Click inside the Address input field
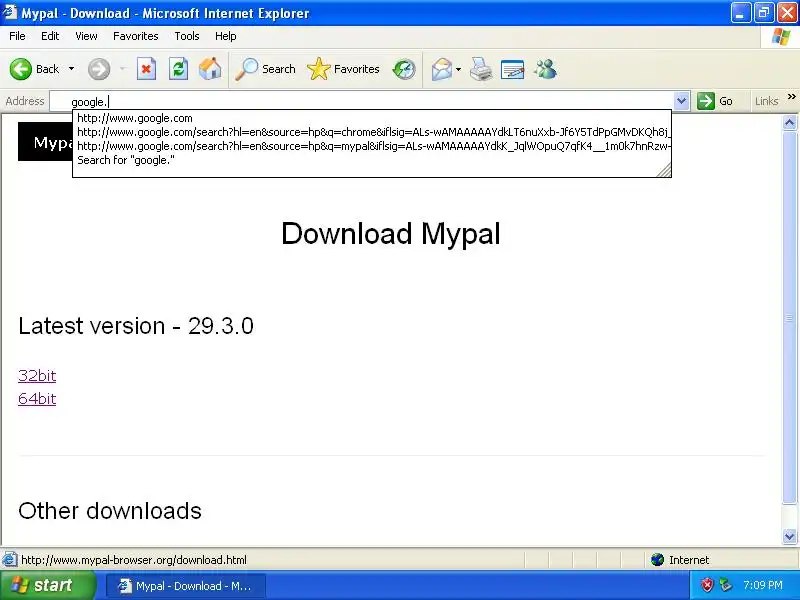 pyautogui.click(x=362, y=101)
